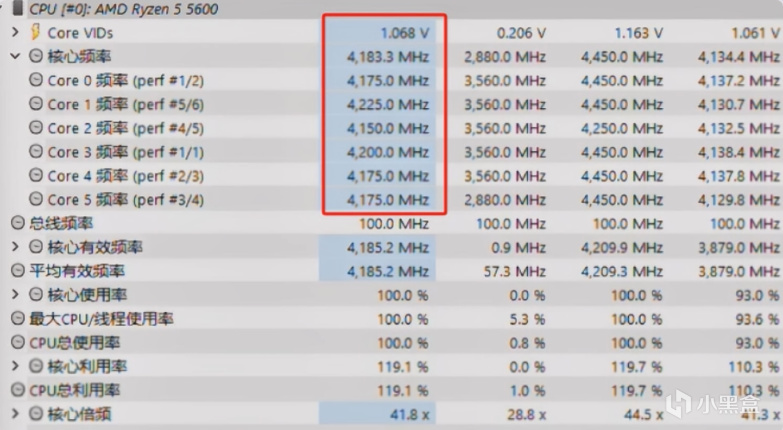Expand the 核心使用率 row
783x430 pixels.
pyautogui.click(x=15, y=295)
